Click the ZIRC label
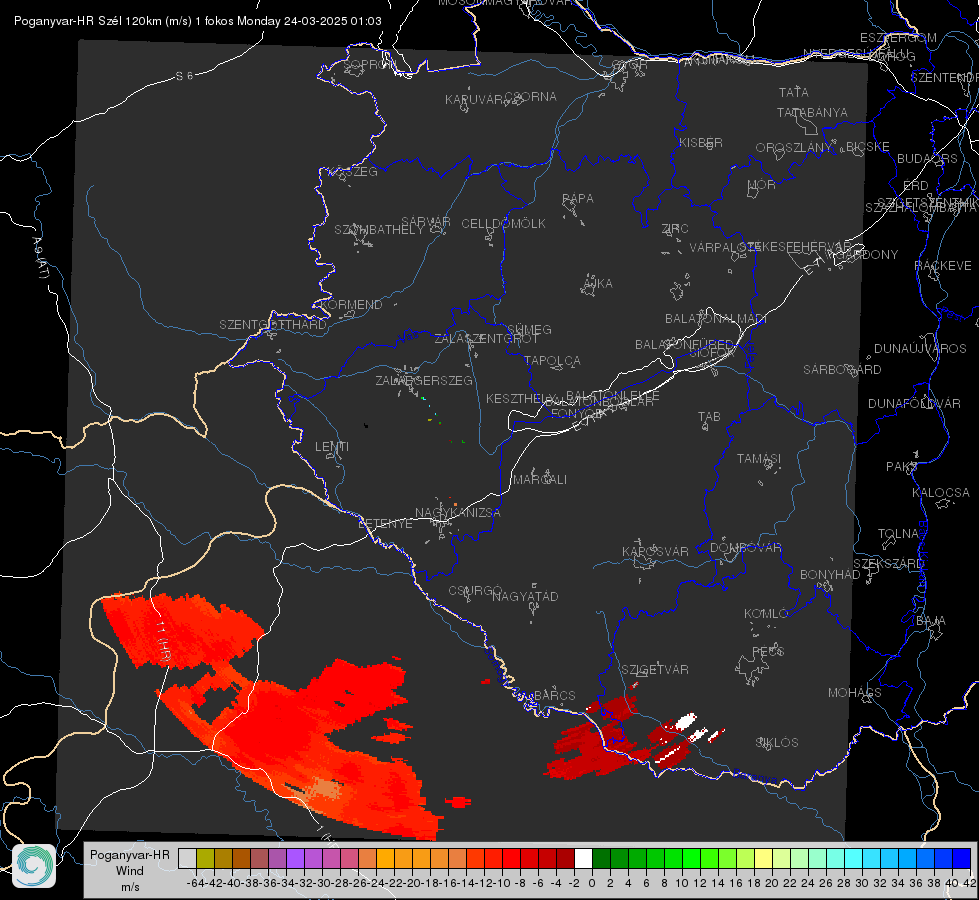979x900 pixels. coord(675,229)
